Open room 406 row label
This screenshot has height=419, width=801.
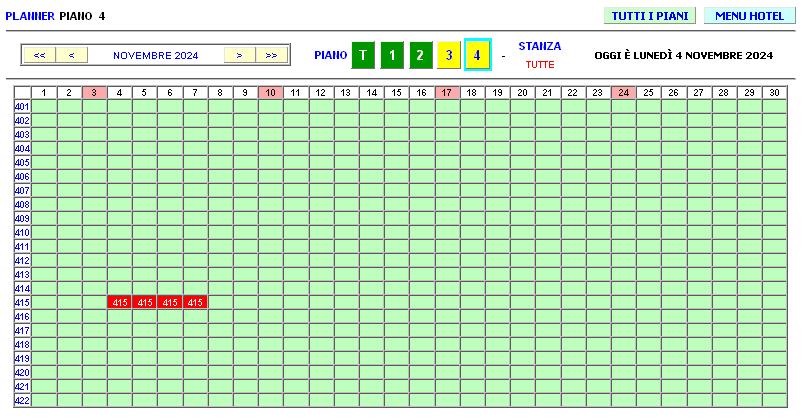click(x=22, y=176)
